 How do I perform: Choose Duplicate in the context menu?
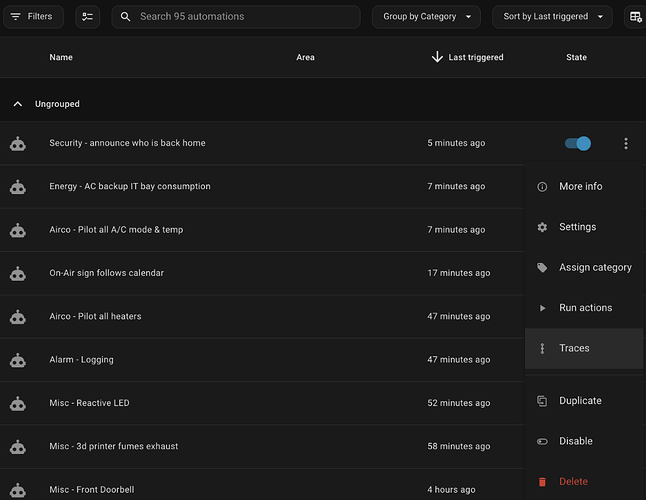[x=580, y=400]
